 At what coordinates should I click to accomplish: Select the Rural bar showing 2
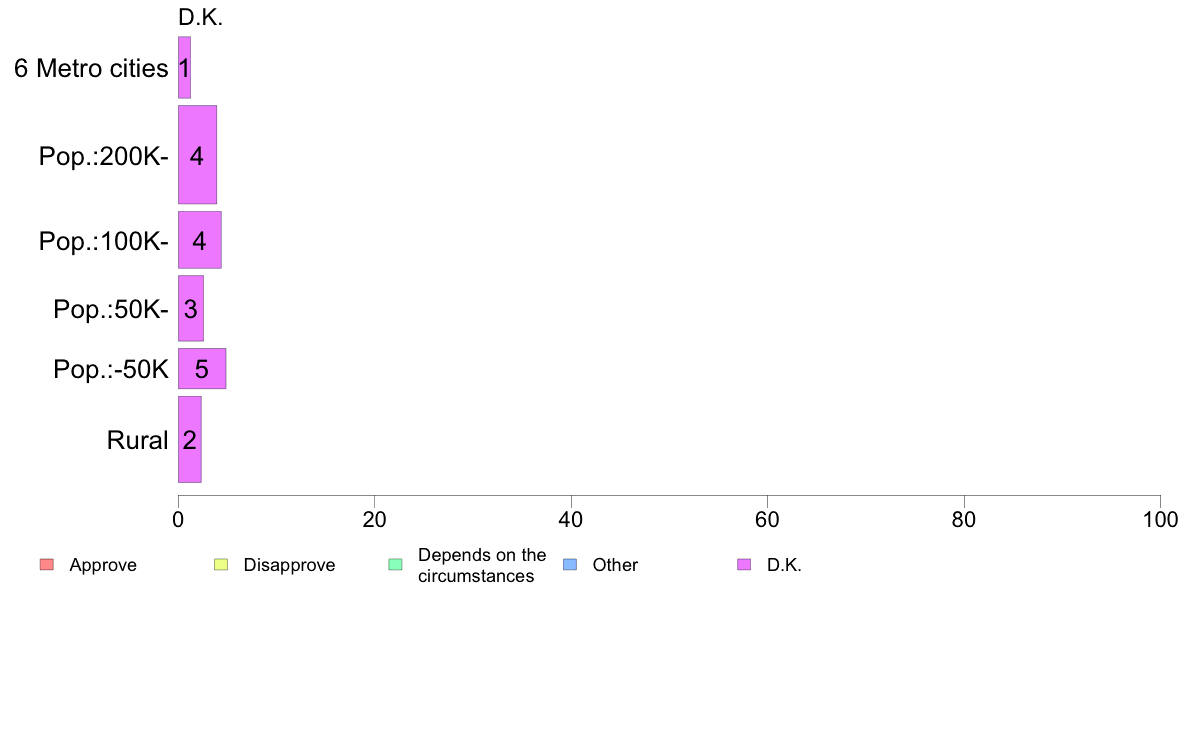coord(189,440)
